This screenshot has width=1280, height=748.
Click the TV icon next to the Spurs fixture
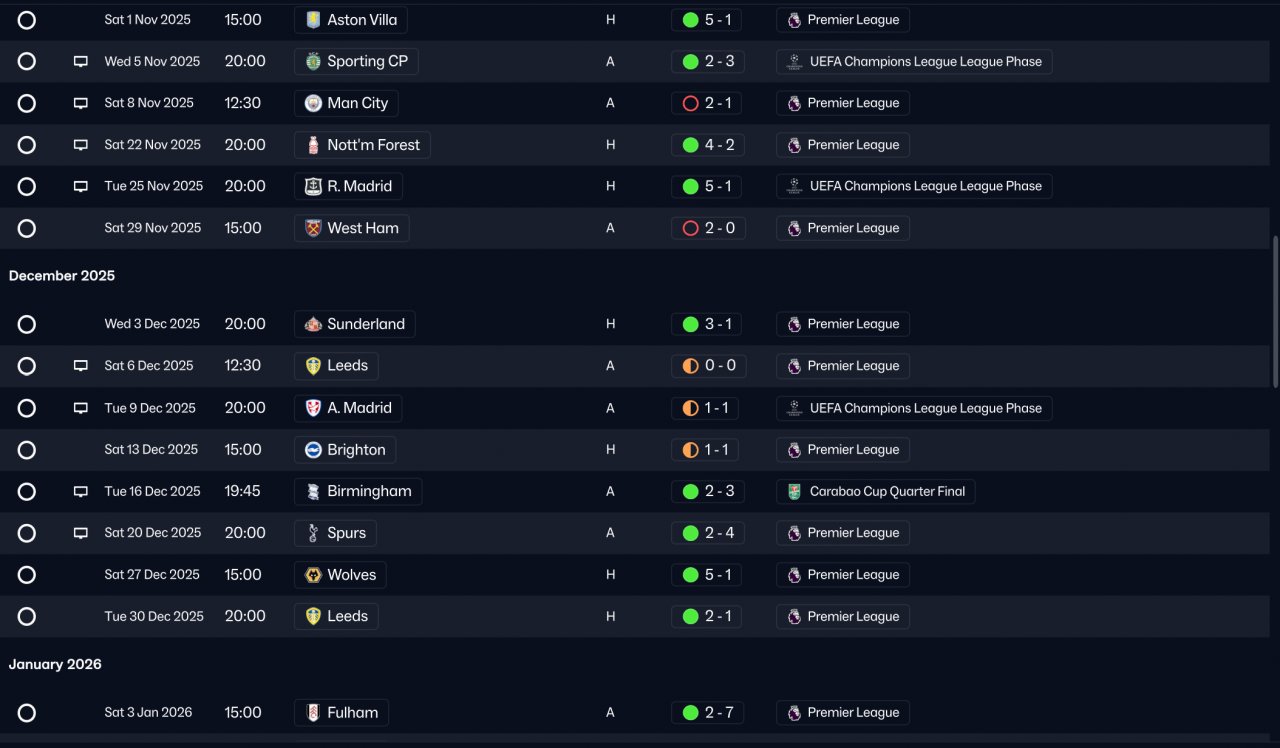point(81,533)
